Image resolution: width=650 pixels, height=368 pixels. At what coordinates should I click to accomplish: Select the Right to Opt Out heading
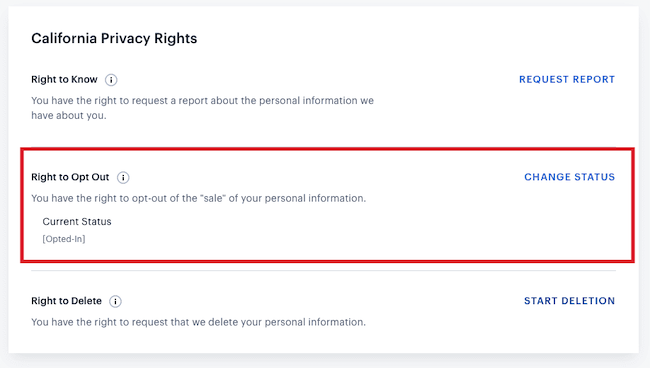pyautogui.click(x=70, y=177)
